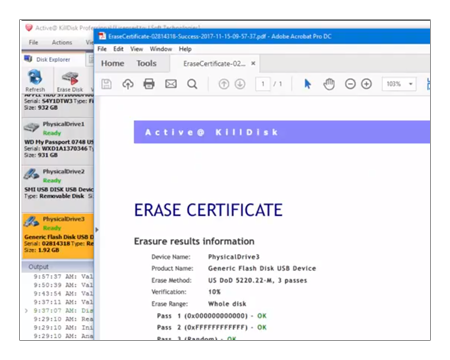
Task: Print the PDF with printer icon
Action: pyautogui.click(x=149, y=84)
